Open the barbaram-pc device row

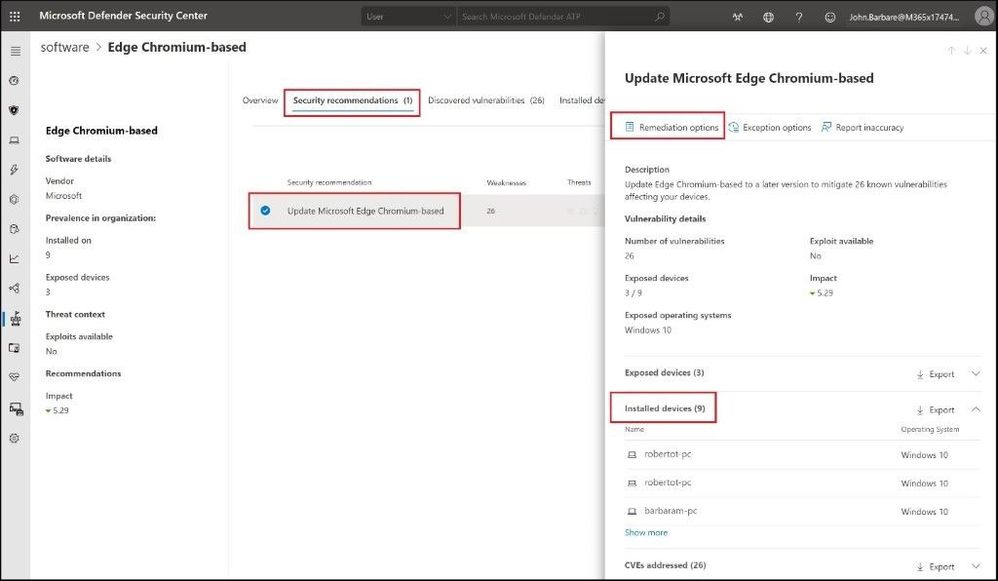(x=802, y=511)
